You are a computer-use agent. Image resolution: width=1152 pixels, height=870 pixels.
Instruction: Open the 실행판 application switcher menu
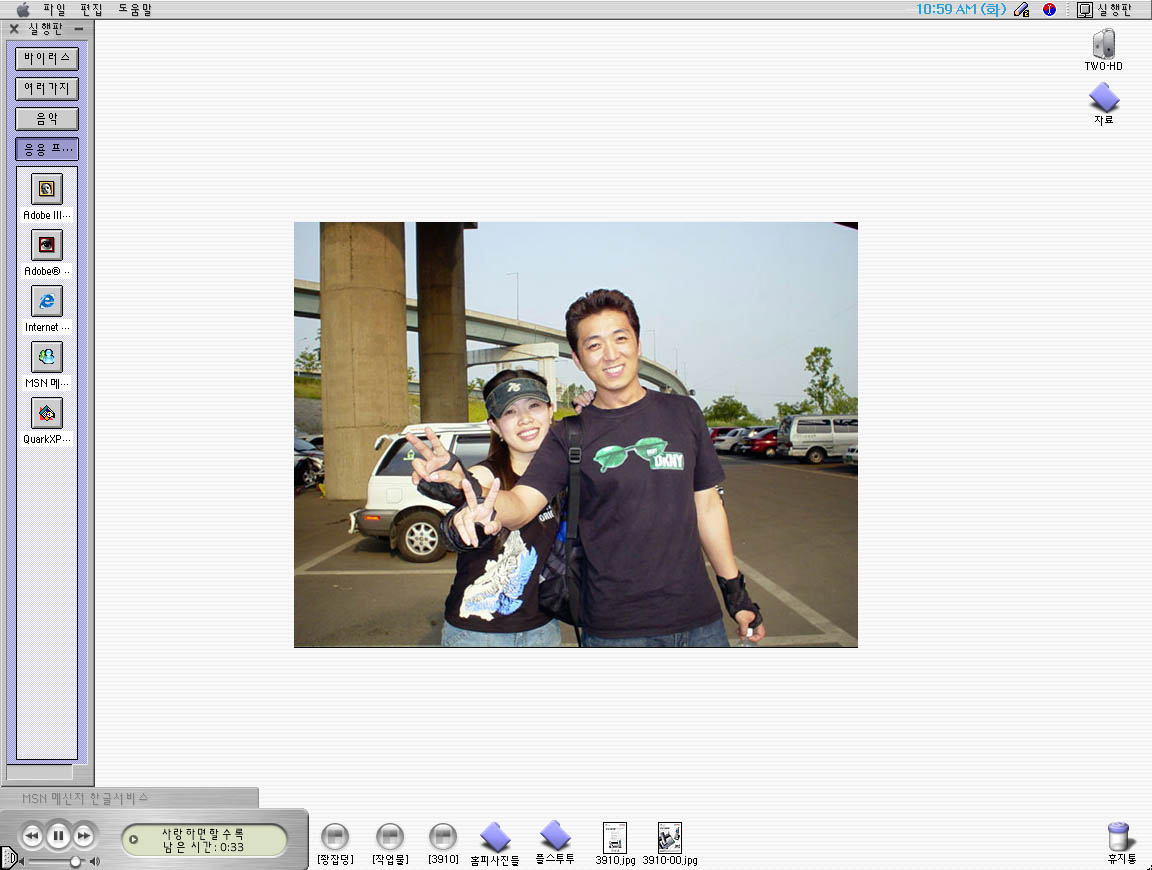click(x=1105, y=9)
